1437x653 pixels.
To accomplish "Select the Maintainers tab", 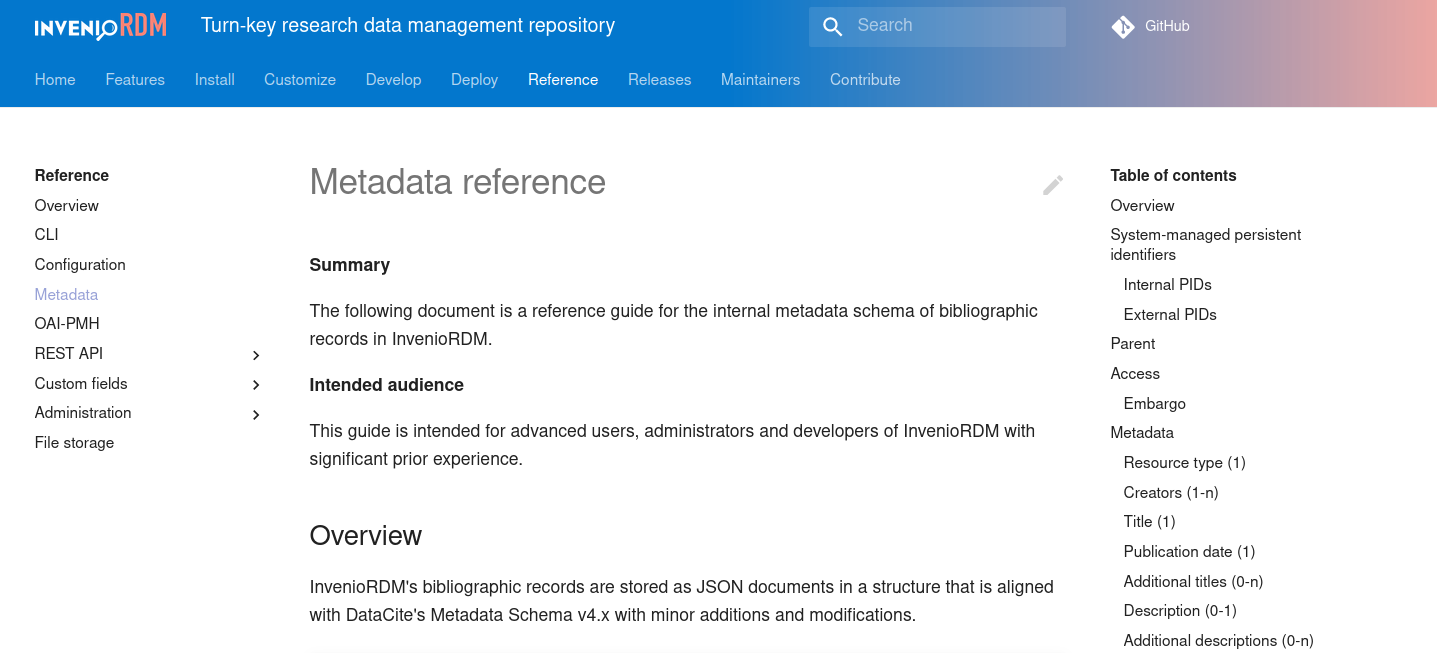I will tap(760, 80).
